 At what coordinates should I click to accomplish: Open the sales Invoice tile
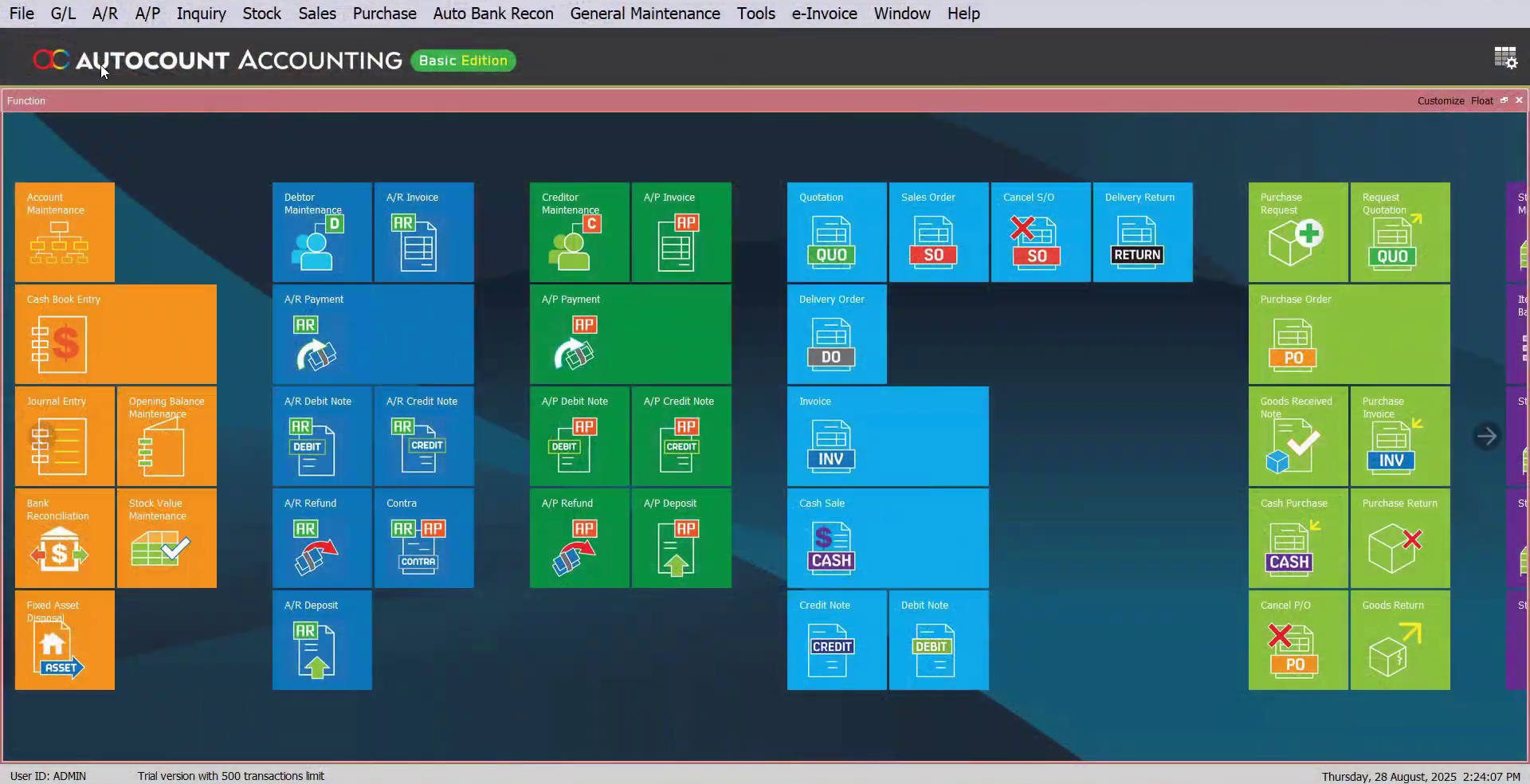(x=888, y=436)
